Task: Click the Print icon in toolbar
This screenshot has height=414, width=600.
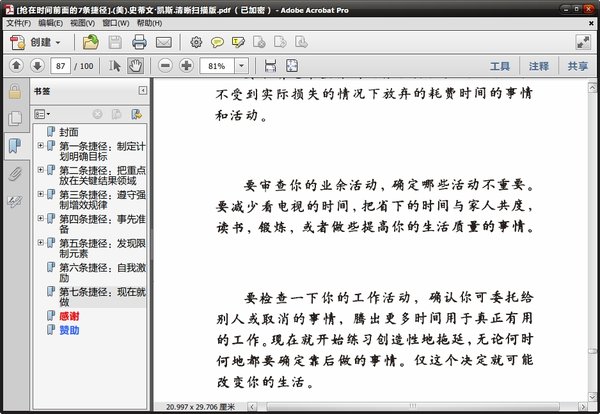Action: [x=139, y=42]
